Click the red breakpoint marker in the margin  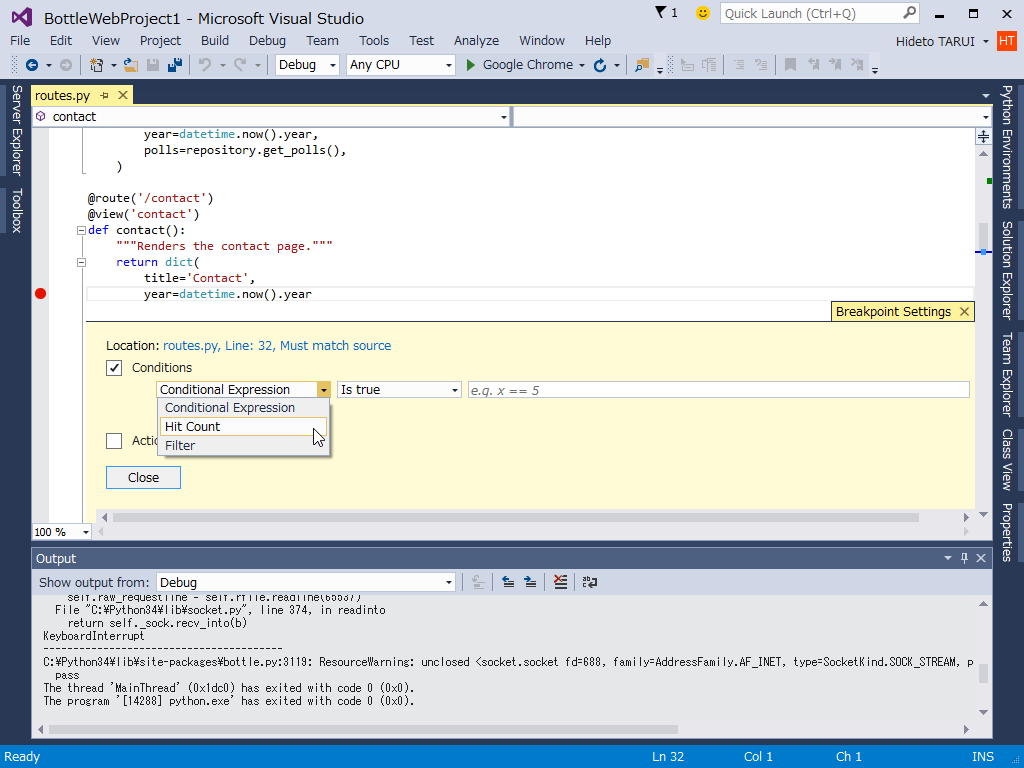point(41,294)
